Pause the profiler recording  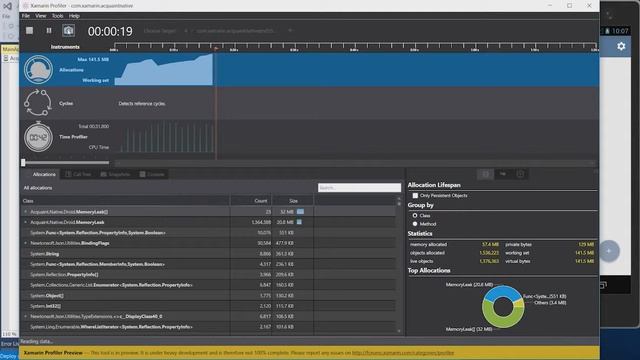(49, 30)
